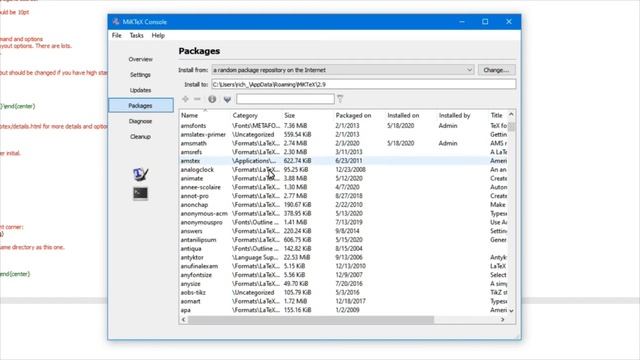The image size is (640, 360).
Task: Click the 6/23/2011 packaged date cell
Action: pos(349,161)
